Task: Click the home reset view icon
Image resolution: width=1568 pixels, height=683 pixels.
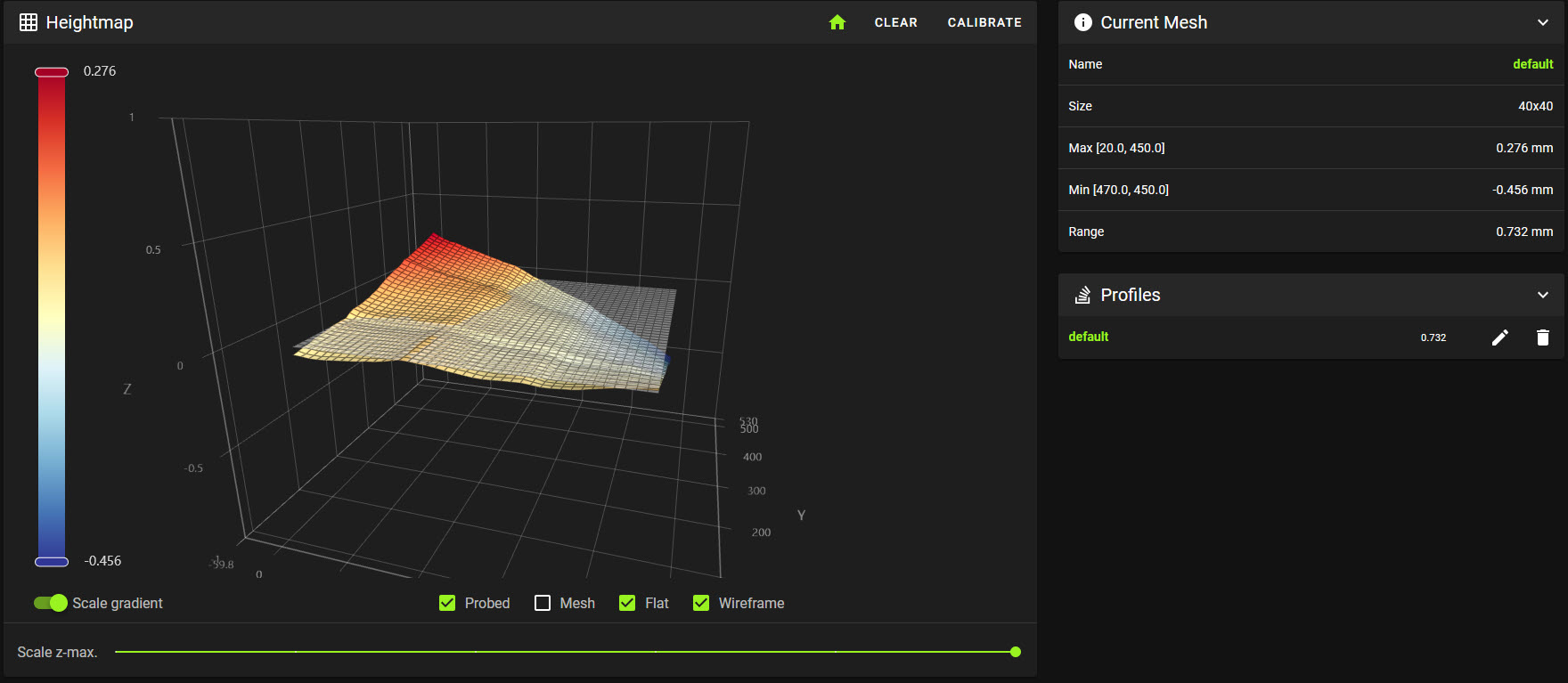Action: (x=837, y=22)
